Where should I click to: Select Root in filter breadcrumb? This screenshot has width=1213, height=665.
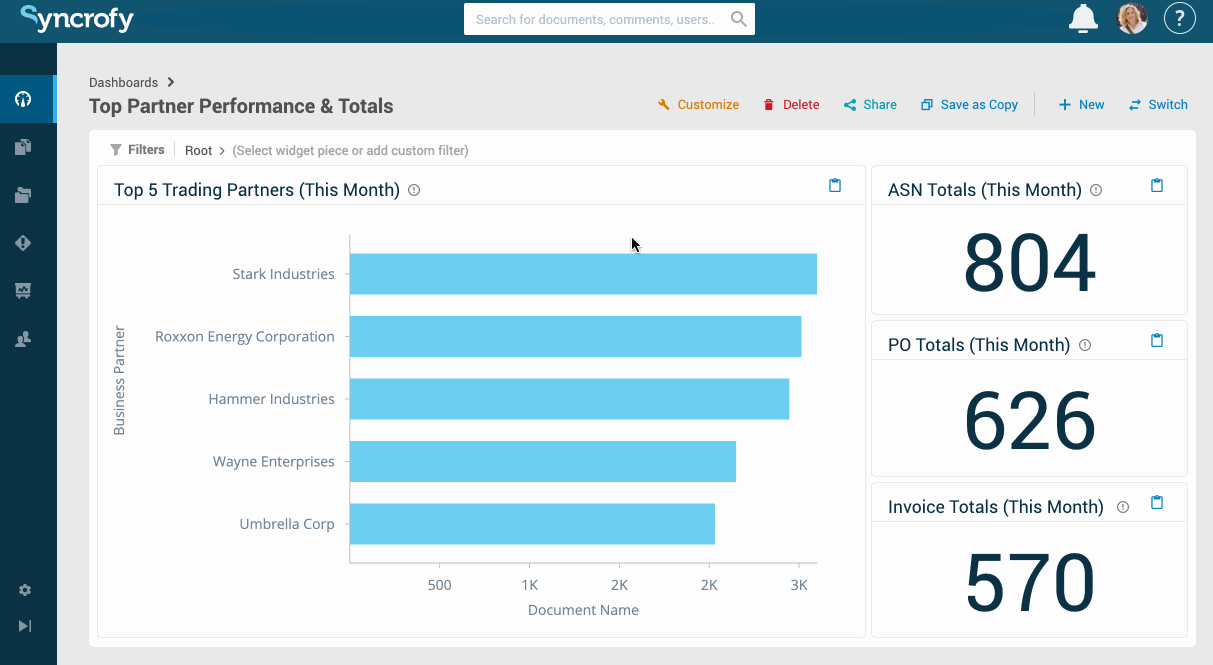[198, 151]
